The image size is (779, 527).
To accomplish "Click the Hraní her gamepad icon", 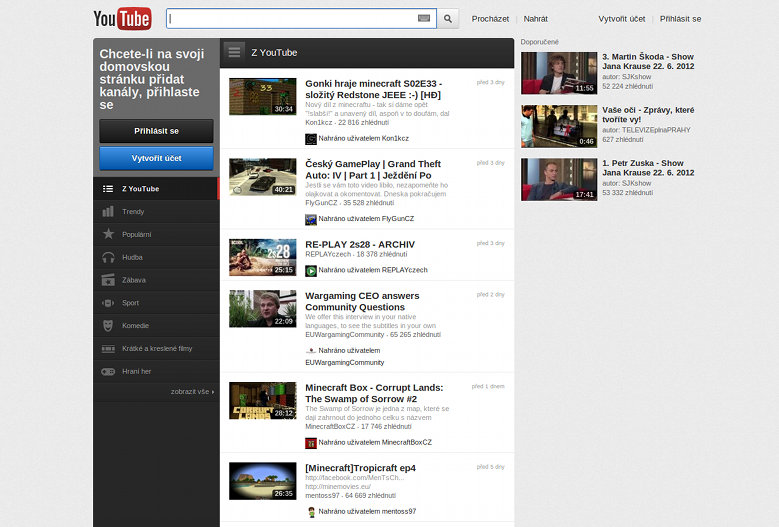I will click(x=108, y=372).
